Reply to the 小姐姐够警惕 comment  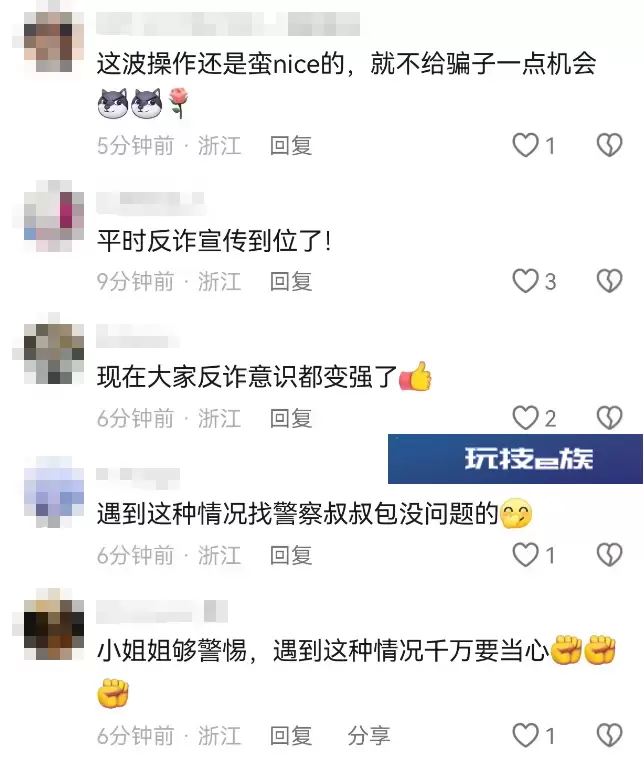click(x=291, y=736)
